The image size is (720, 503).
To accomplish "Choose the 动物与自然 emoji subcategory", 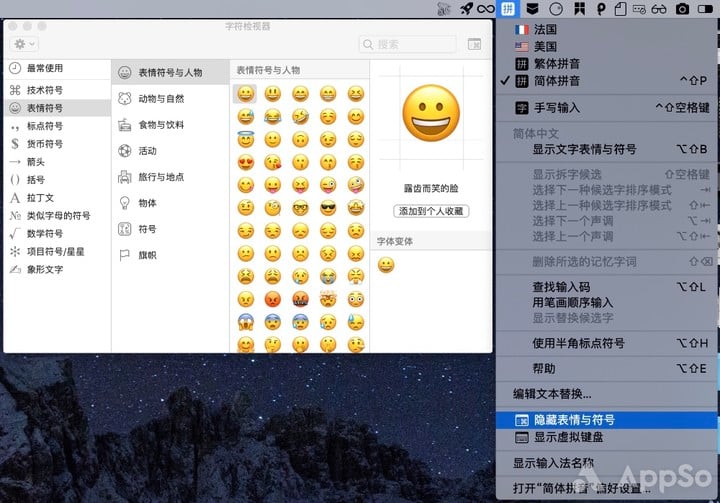I will pyautogui.click(x=160, y=99).
